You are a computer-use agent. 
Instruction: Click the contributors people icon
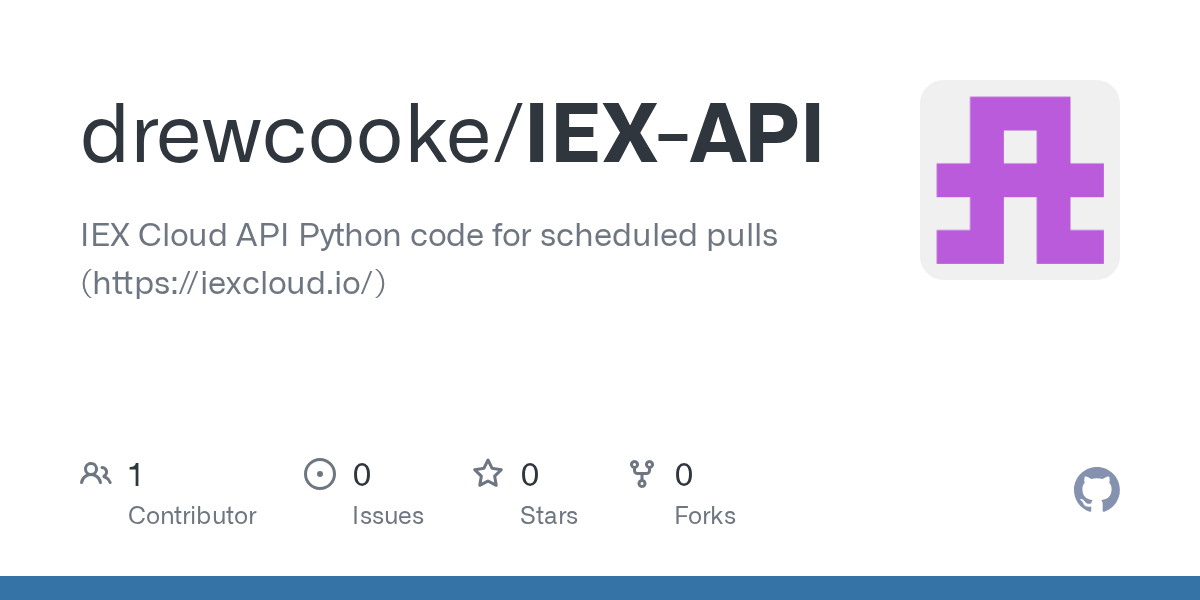pos(96,474)
